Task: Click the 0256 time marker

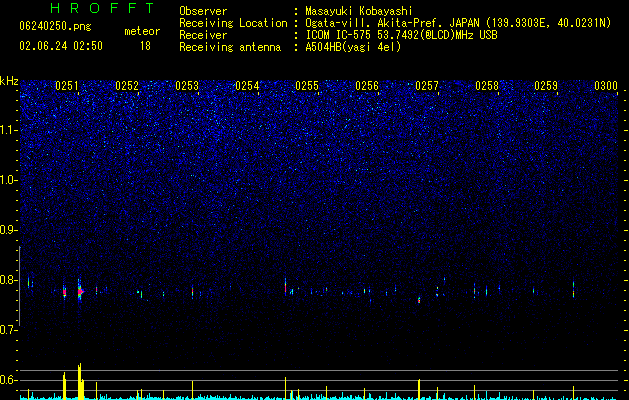Action: tap(367, 86)
